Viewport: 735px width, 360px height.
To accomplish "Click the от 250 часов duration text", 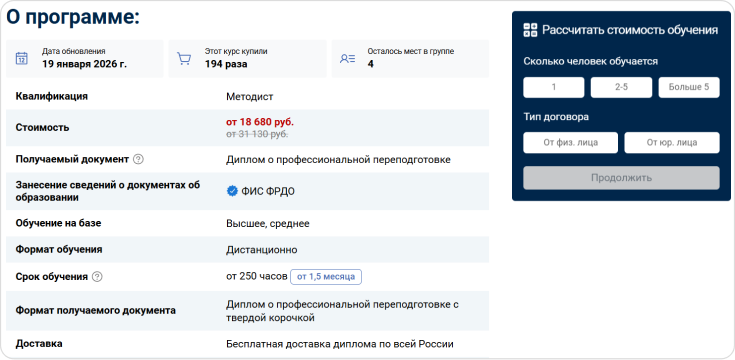I will 256,277.
